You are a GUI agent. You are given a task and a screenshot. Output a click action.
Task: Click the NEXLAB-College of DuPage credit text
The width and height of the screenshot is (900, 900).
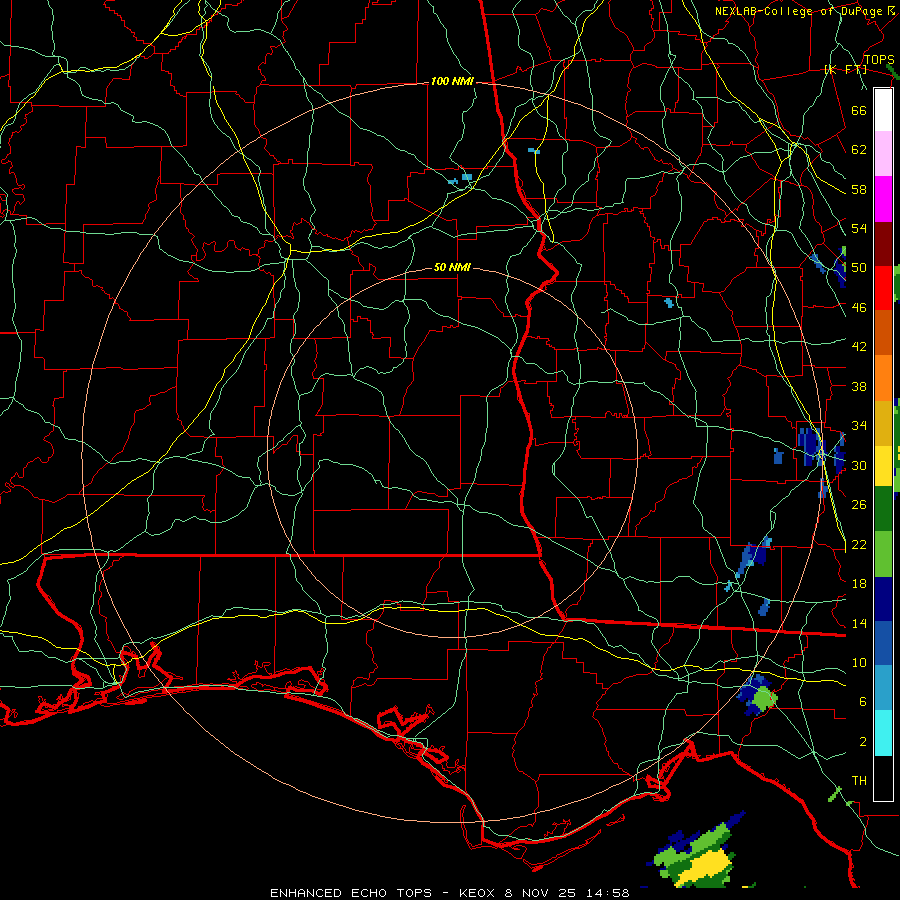806,11
